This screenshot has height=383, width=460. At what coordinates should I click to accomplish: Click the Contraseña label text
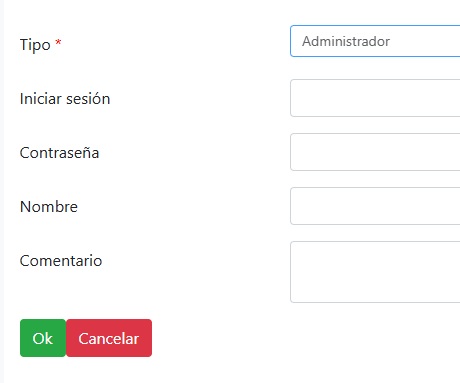point(59,153)
